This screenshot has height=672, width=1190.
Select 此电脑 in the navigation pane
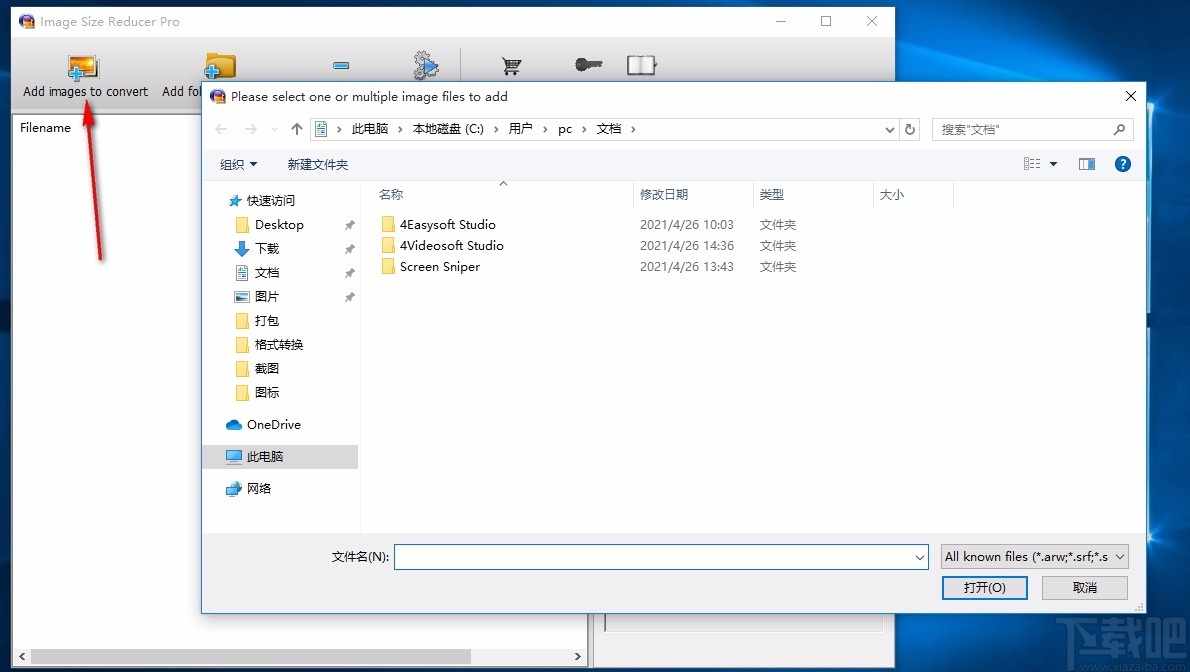coord(268,456)
